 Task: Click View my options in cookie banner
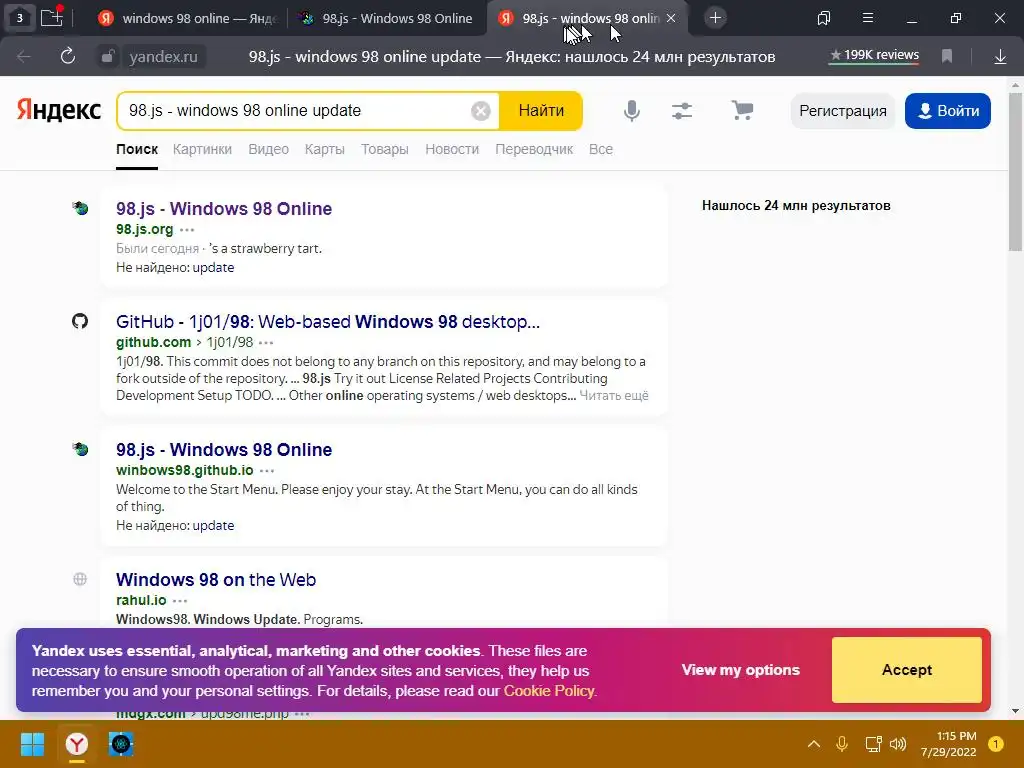click(x=741, y=670)
